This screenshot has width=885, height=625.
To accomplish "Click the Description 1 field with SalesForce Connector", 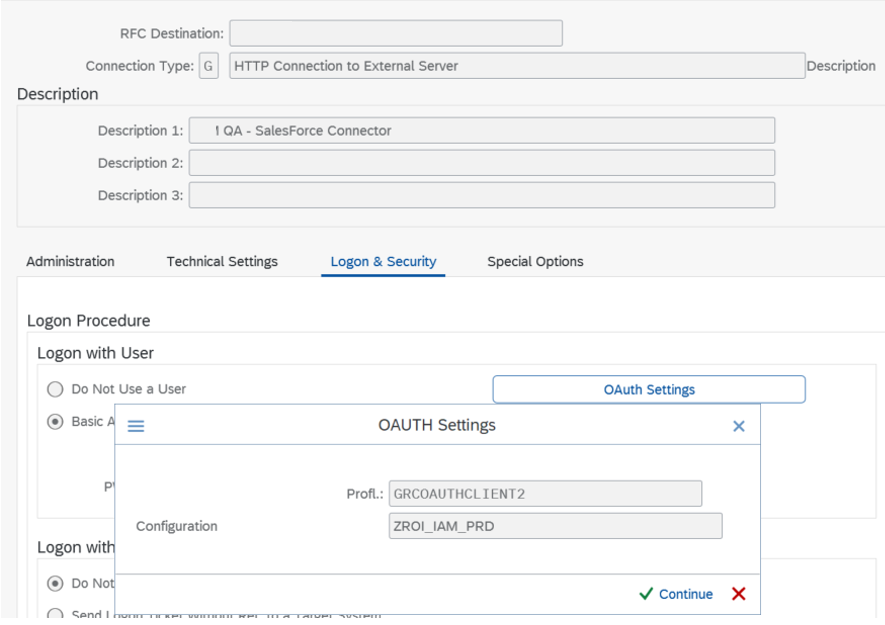I will point(481,130).
